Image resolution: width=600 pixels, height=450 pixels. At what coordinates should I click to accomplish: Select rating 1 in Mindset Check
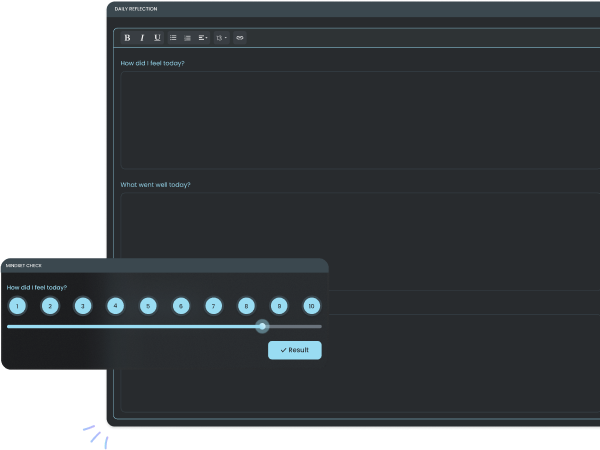[18, 305]
